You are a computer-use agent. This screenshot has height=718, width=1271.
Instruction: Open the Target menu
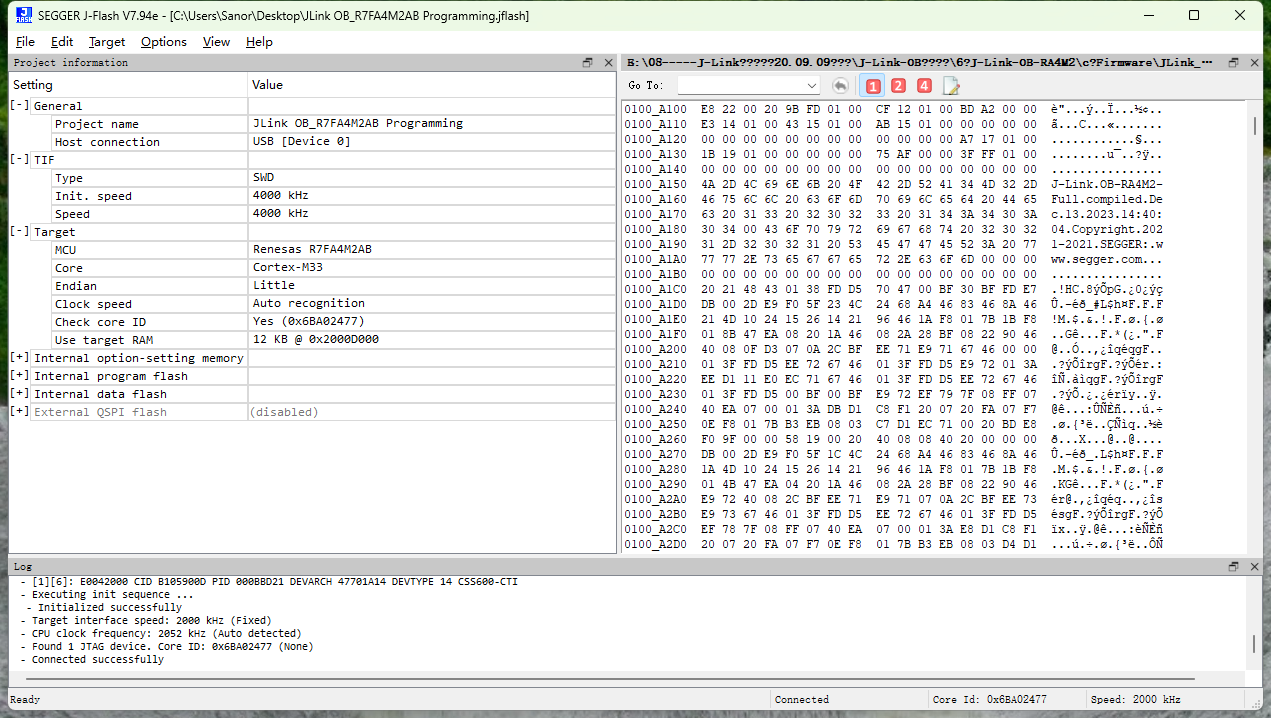(107, 42)
